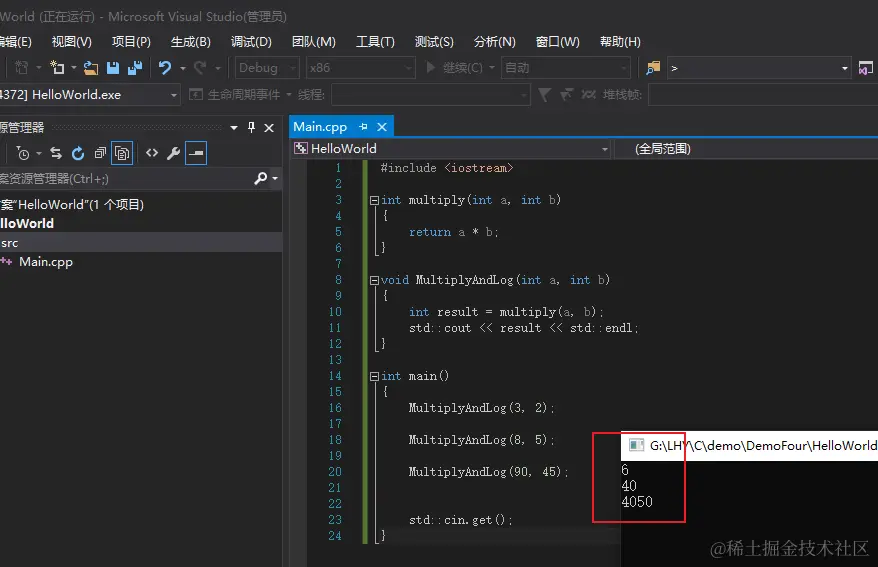Select the HelloWorld project node
Screen dimensions: 878x567
27,223
